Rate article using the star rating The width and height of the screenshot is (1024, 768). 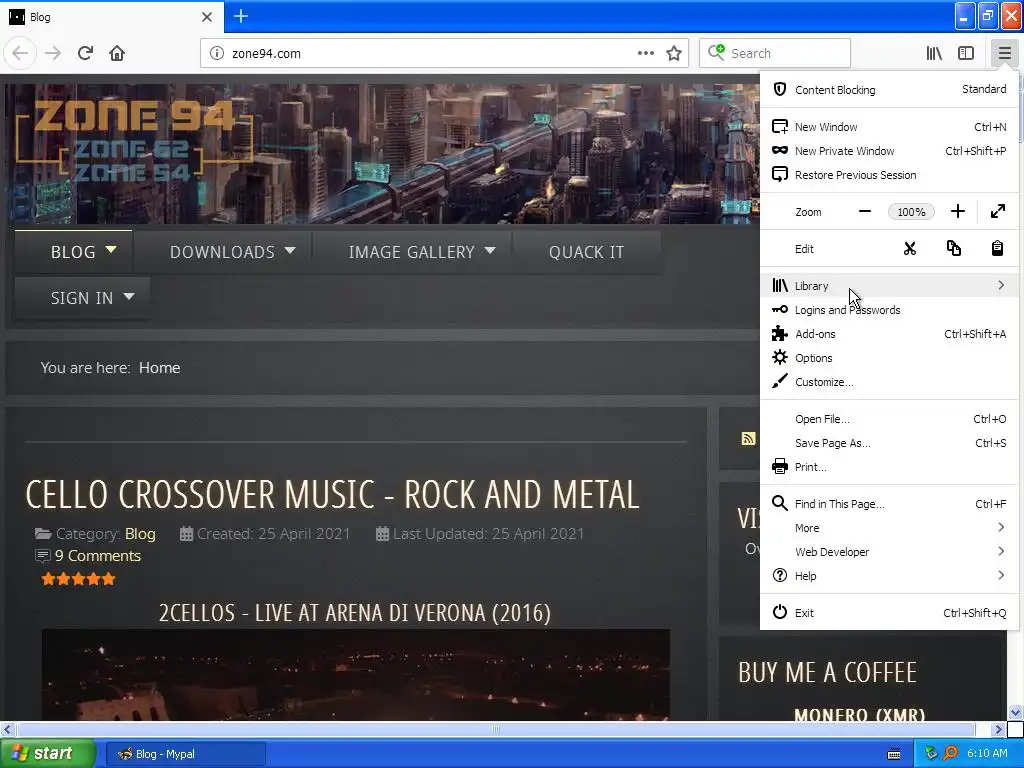point(78,579)
